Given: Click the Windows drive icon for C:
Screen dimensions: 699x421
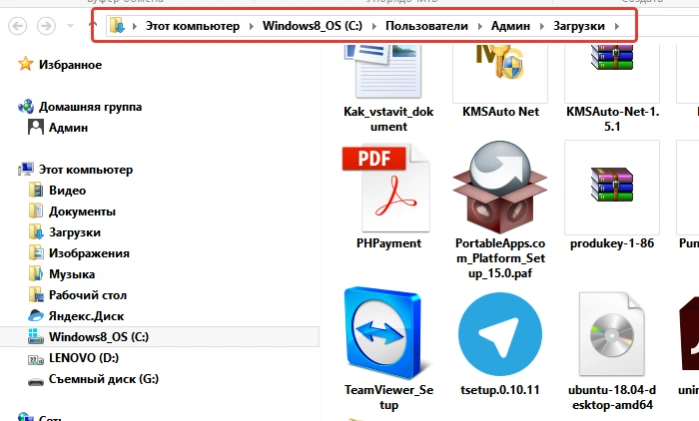Looking at the screenshot, I should (36, 336).
